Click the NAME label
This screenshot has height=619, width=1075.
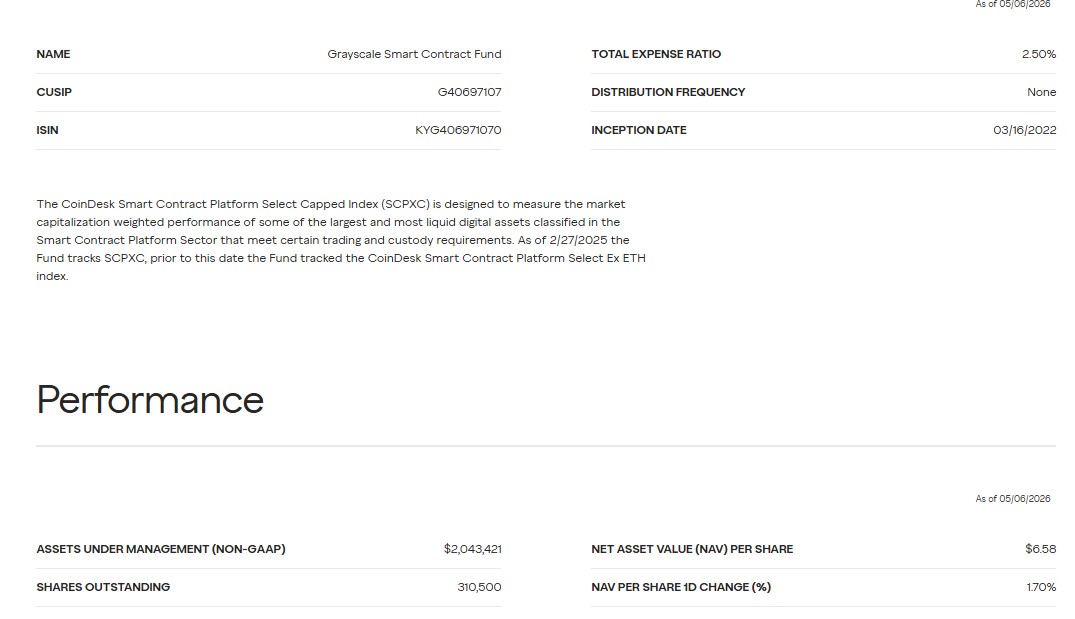click(x=53, y=54)
